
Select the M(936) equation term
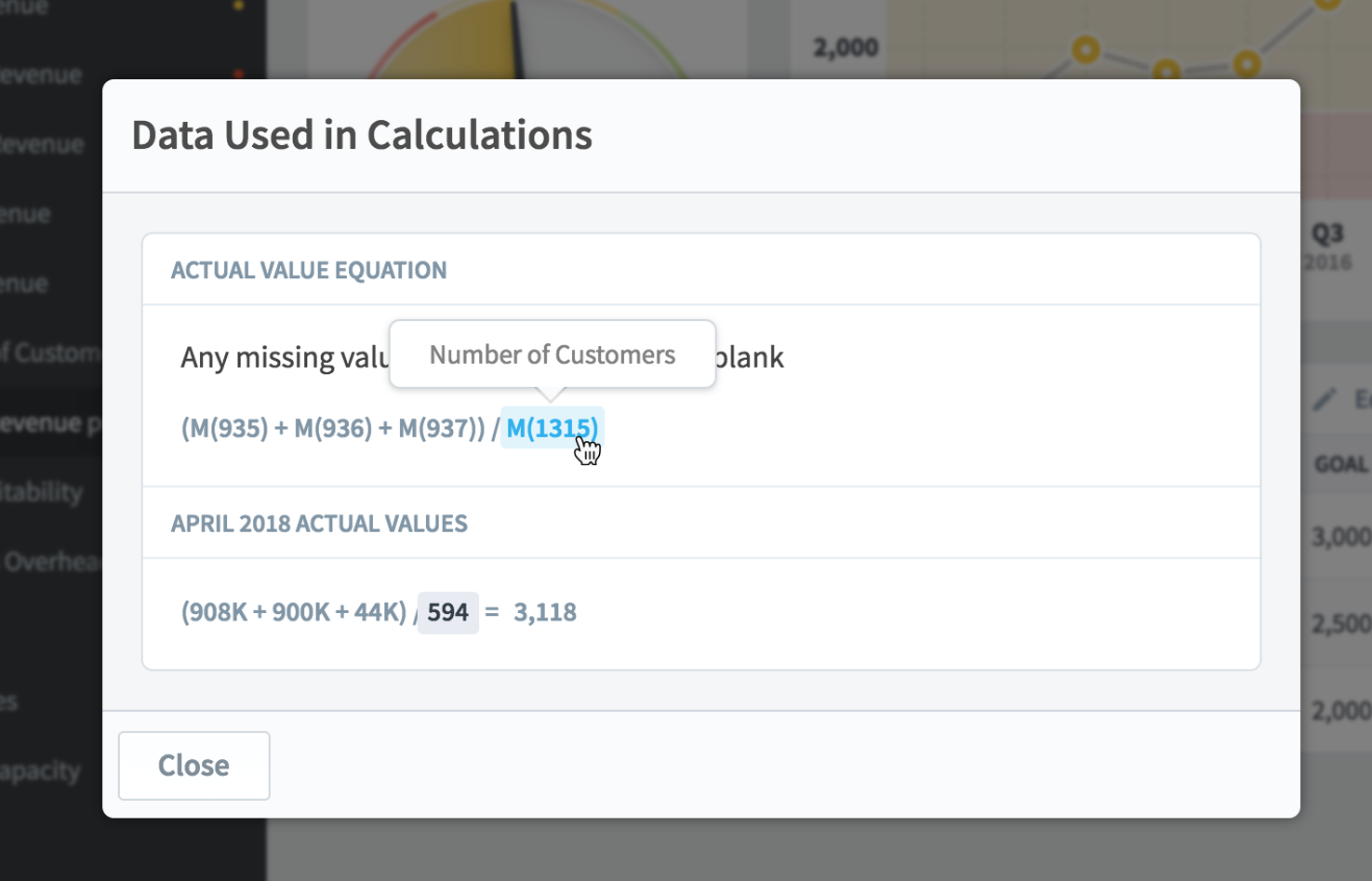pyautogui.click(x=336, y=428)
